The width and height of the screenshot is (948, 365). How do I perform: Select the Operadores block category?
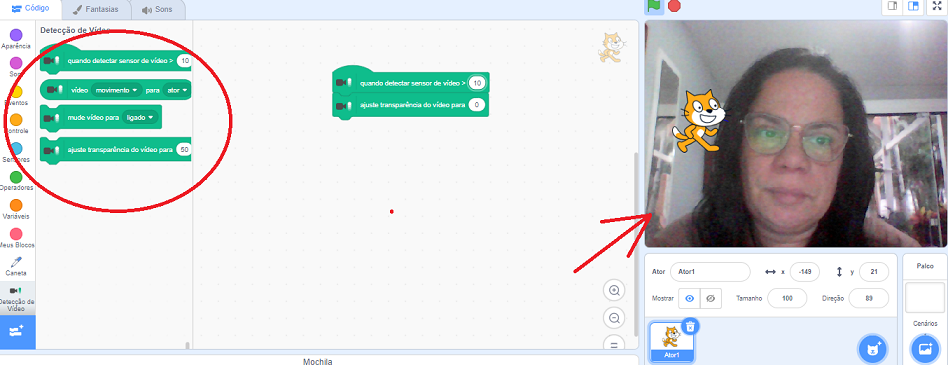tap(16, 181)
